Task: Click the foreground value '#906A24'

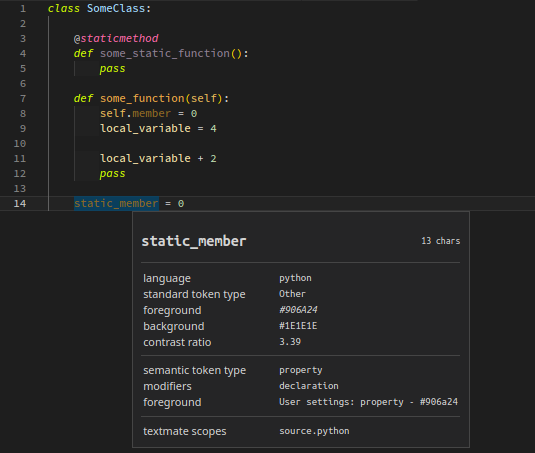Action: pyautogui.click(x=298, y=309)
